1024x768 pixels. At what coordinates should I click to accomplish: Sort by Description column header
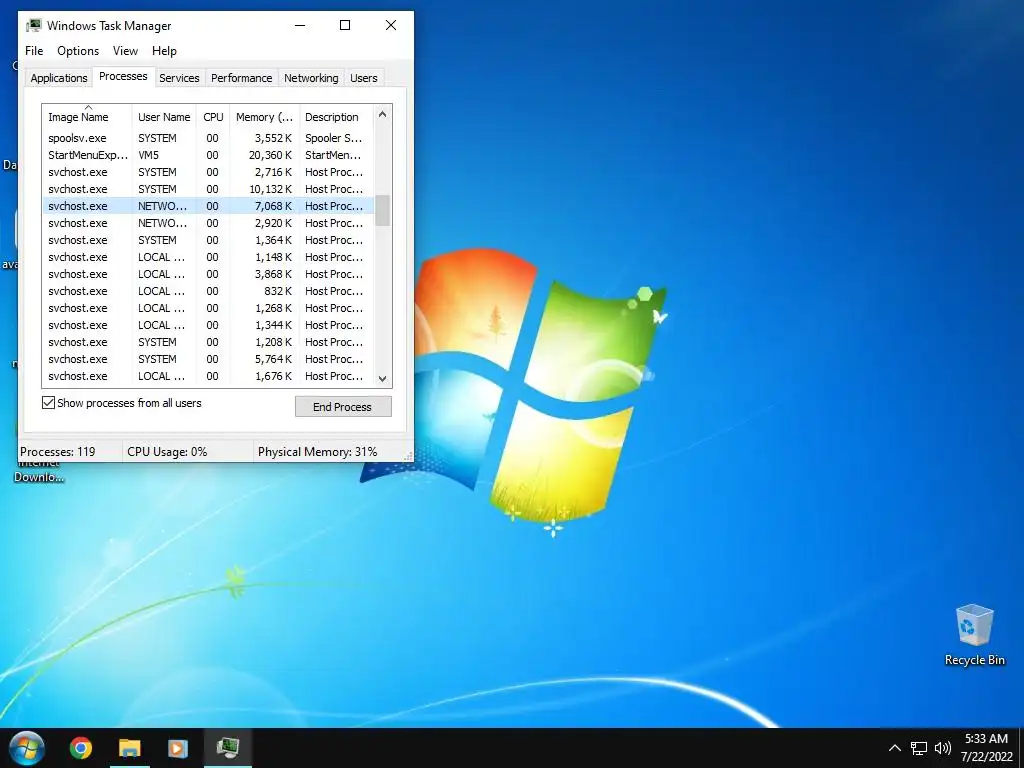(336, 117)
